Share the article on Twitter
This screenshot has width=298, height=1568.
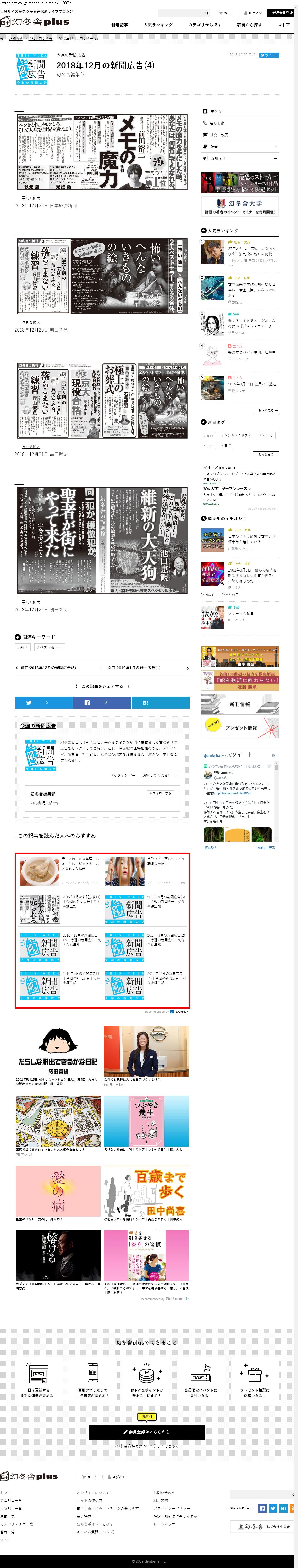[x=44, y=702]
